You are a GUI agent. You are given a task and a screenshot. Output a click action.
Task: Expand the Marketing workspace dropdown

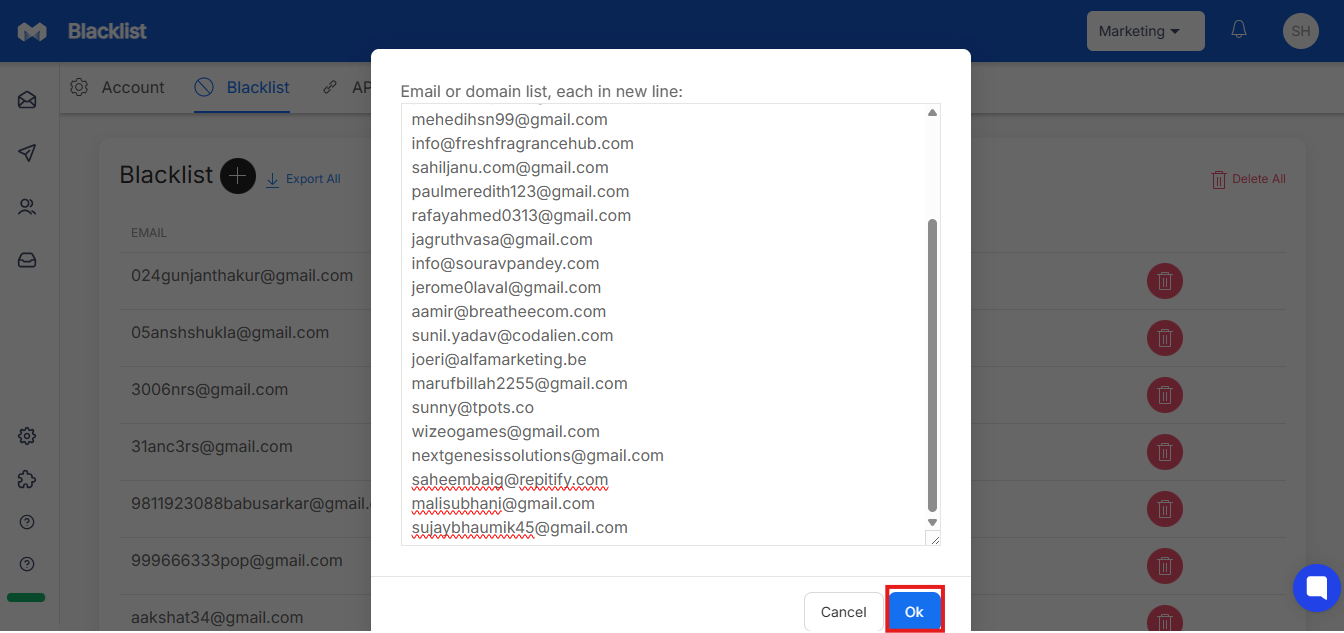1145,31
